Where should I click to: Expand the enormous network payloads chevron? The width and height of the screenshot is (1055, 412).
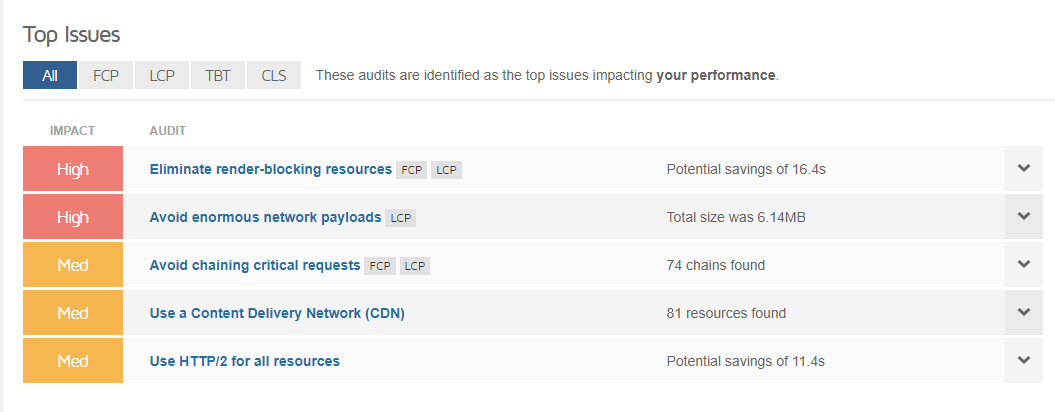[1023, 217]
